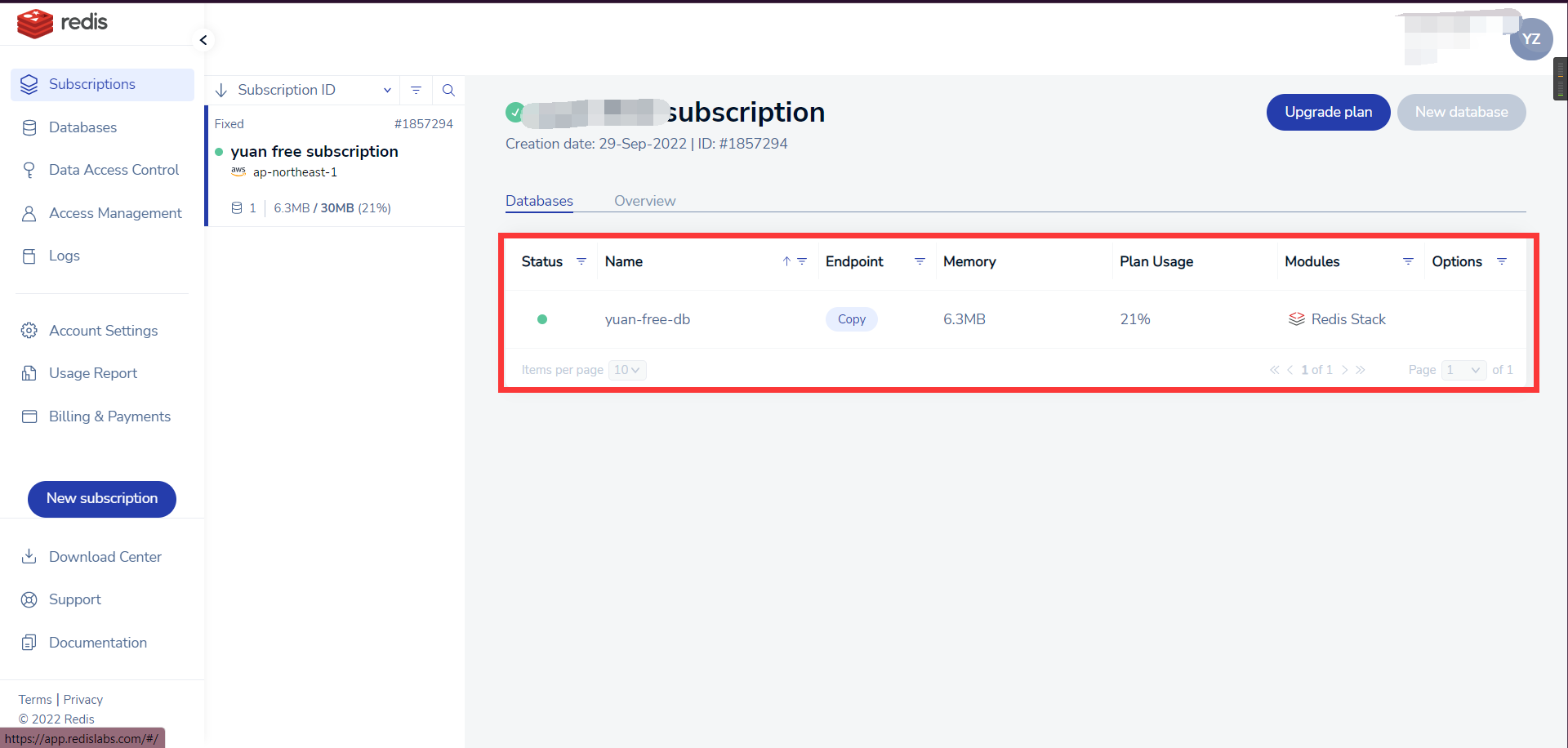1568x748 pixels.
Task: Collapse the sidebar with the arrow button
Action: coord(203,40)
